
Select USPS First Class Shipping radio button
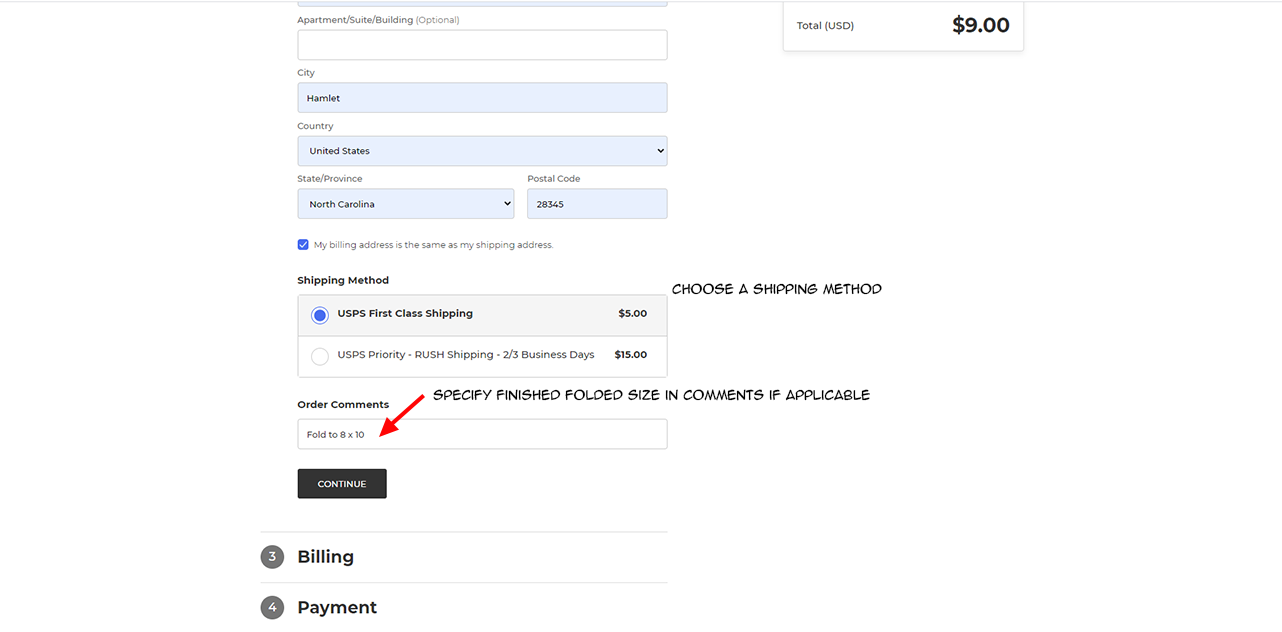coord(320,315)
